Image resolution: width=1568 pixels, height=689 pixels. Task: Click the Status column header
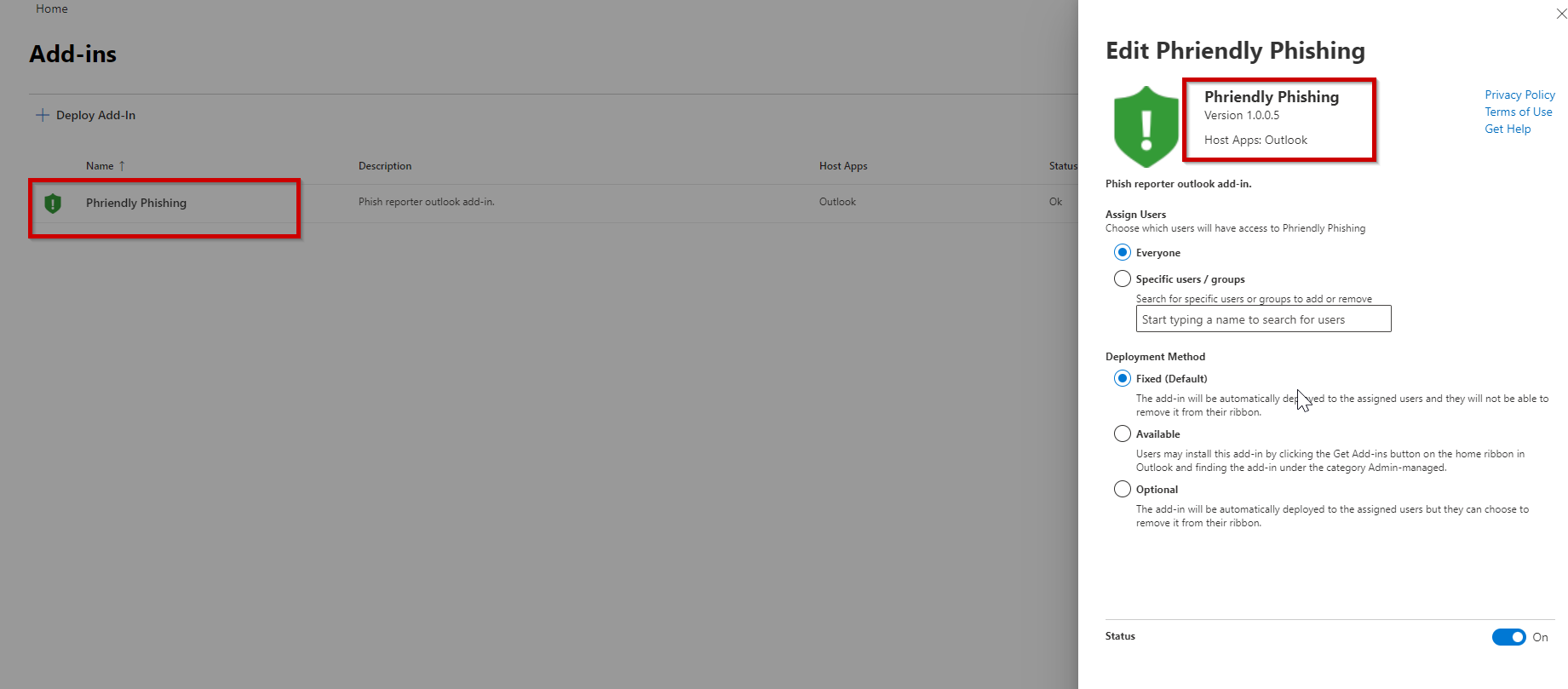1063,166
